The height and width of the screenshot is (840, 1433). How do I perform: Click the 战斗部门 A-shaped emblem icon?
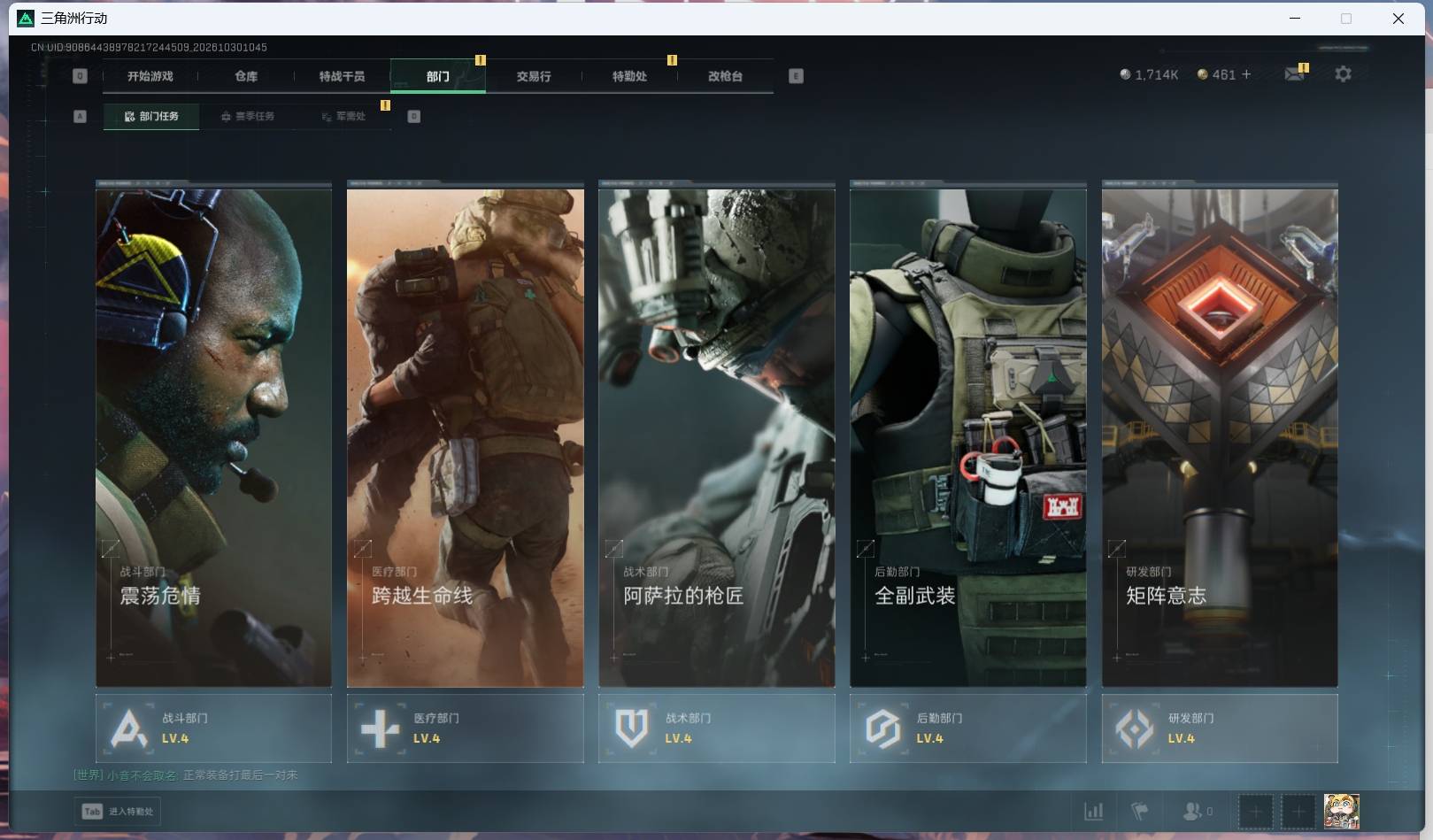coord(129,728)
